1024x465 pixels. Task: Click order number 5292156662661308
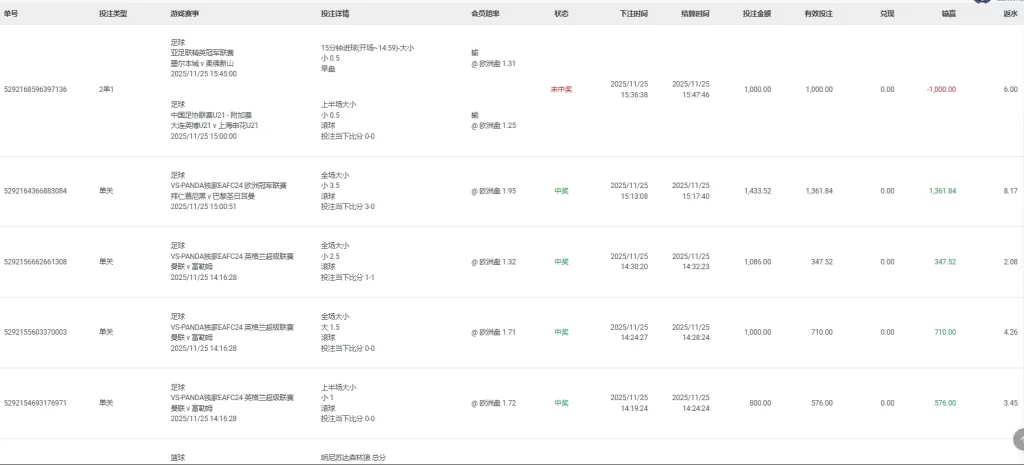36,262
